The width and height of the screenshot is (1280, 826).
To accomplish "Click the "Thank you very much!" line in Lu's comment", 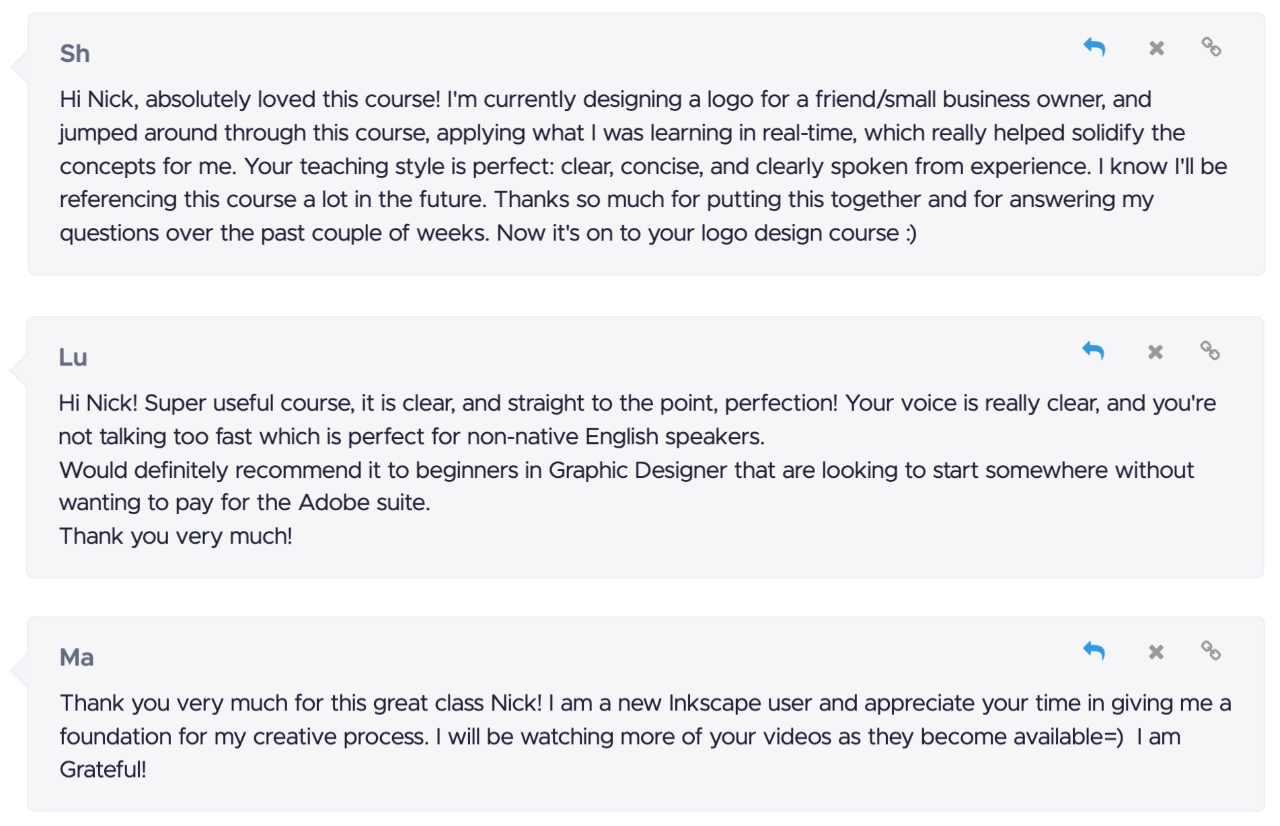I will [176, 536].
